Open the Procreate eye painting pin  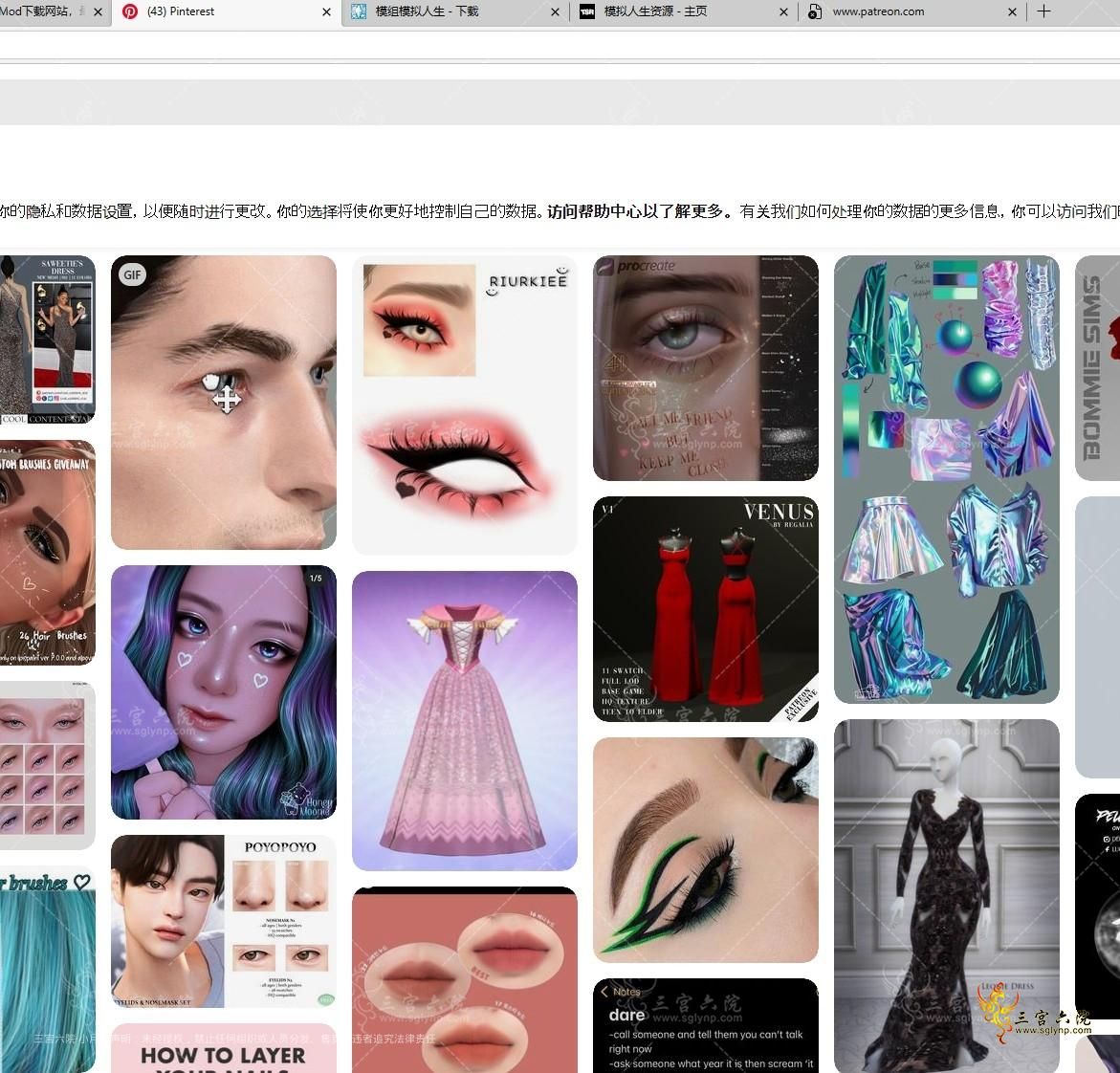point(706,368)
